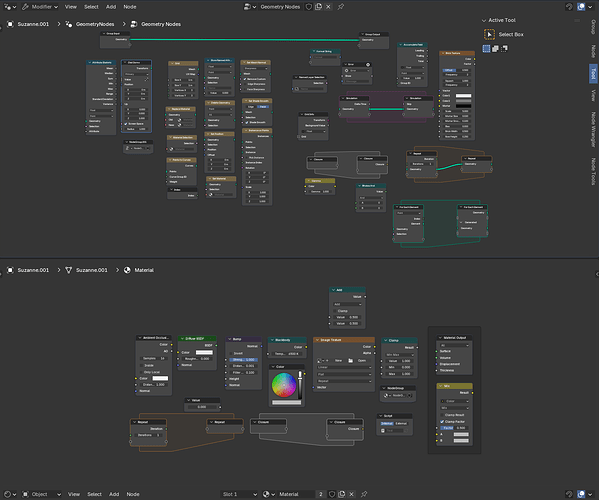Switch to the View sidebar tab
The width and height of the screenshot is (599, 500).
coord(593,95)
